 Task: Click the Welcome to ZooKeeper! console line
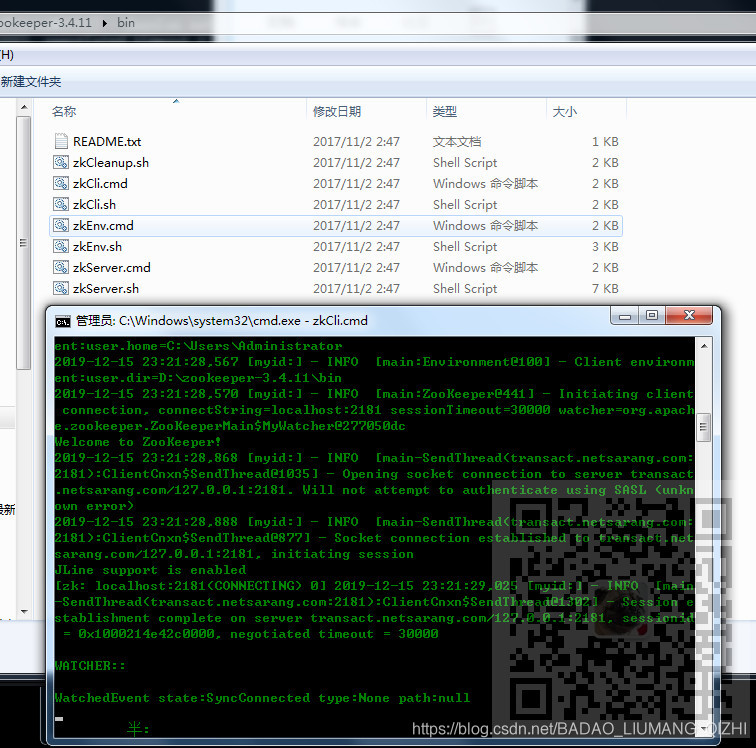pos(138,442)
